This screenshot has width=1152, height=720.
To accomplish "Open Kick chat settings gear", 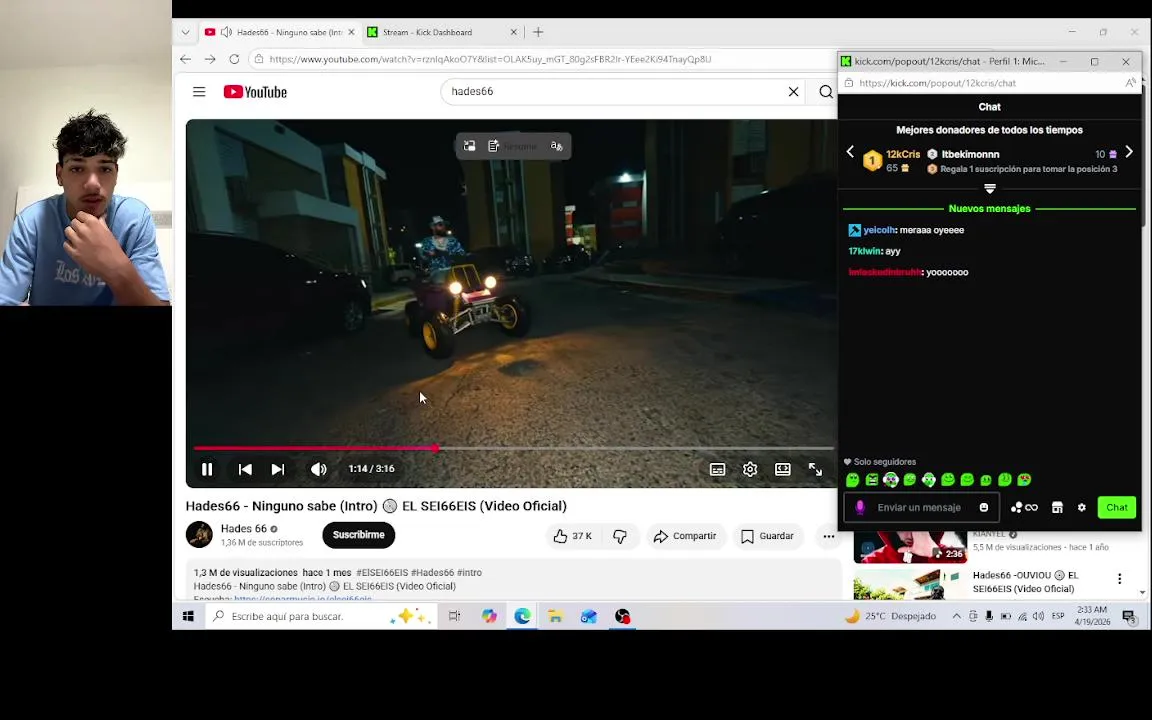I will point(1081,508).
